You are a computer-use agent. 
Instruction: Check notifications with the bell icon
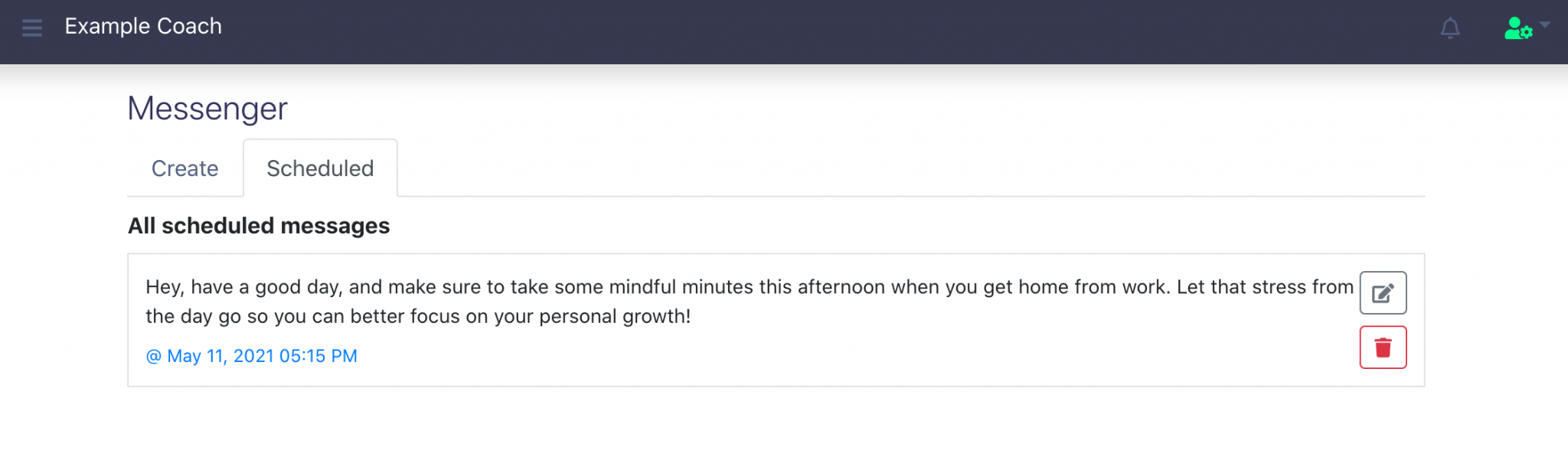click(x=1451, y=28)
